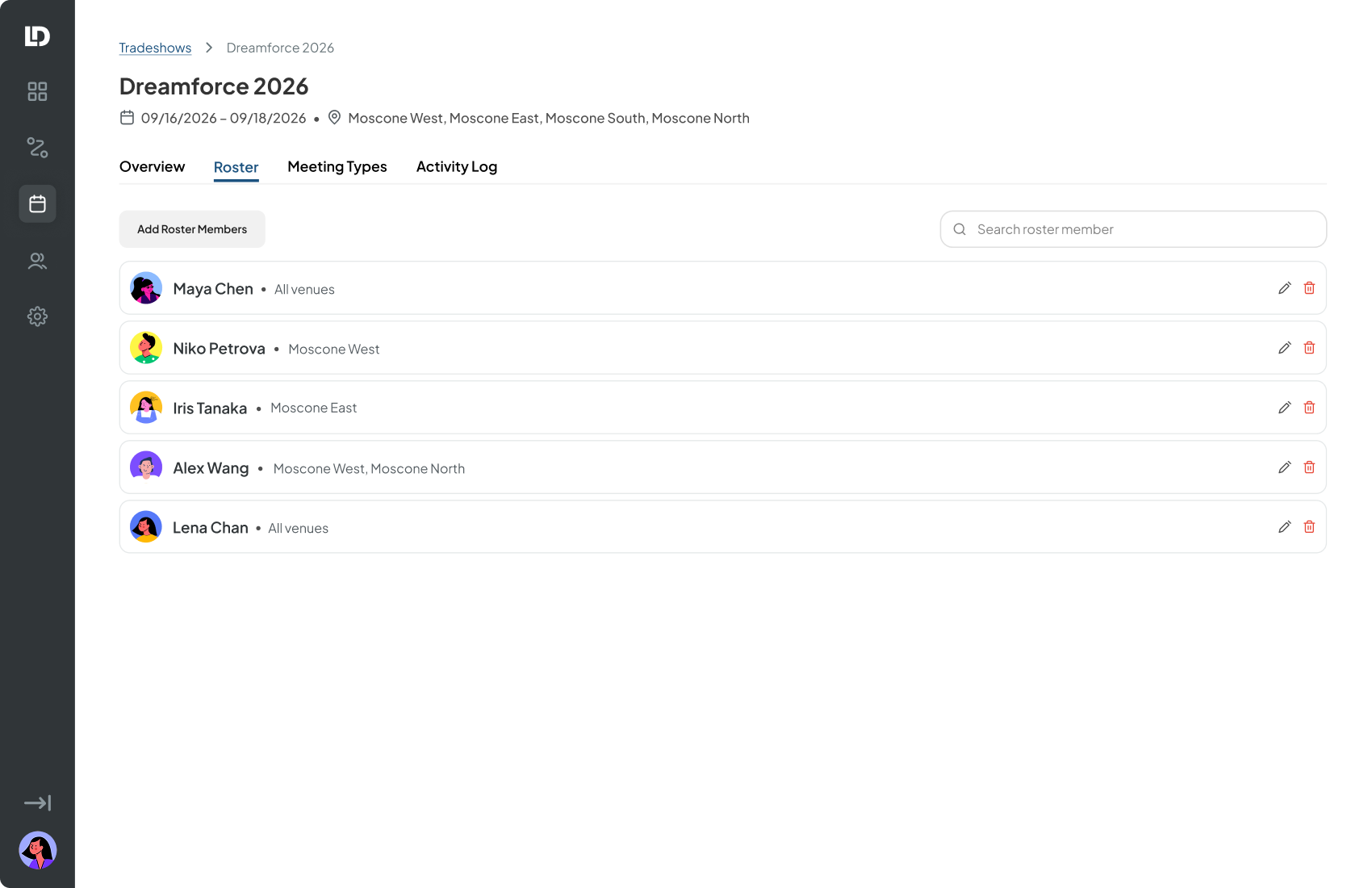The height and width of the screenshot is (888, 1372).
Task: Edit Alex Wang's roster entry
Action: pos(1285,467)
